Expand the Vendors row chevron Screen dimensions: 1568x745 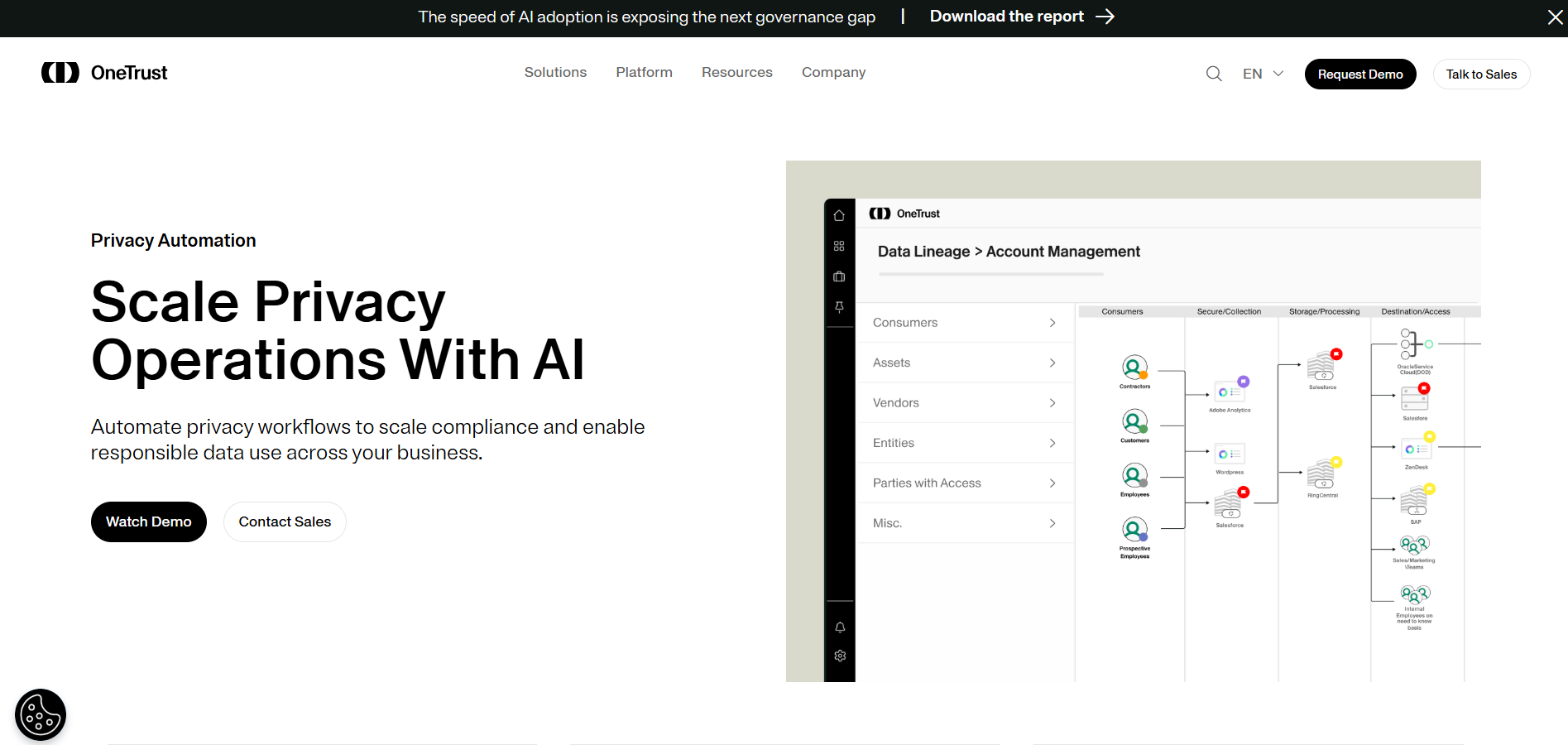tap(1053, 403)
